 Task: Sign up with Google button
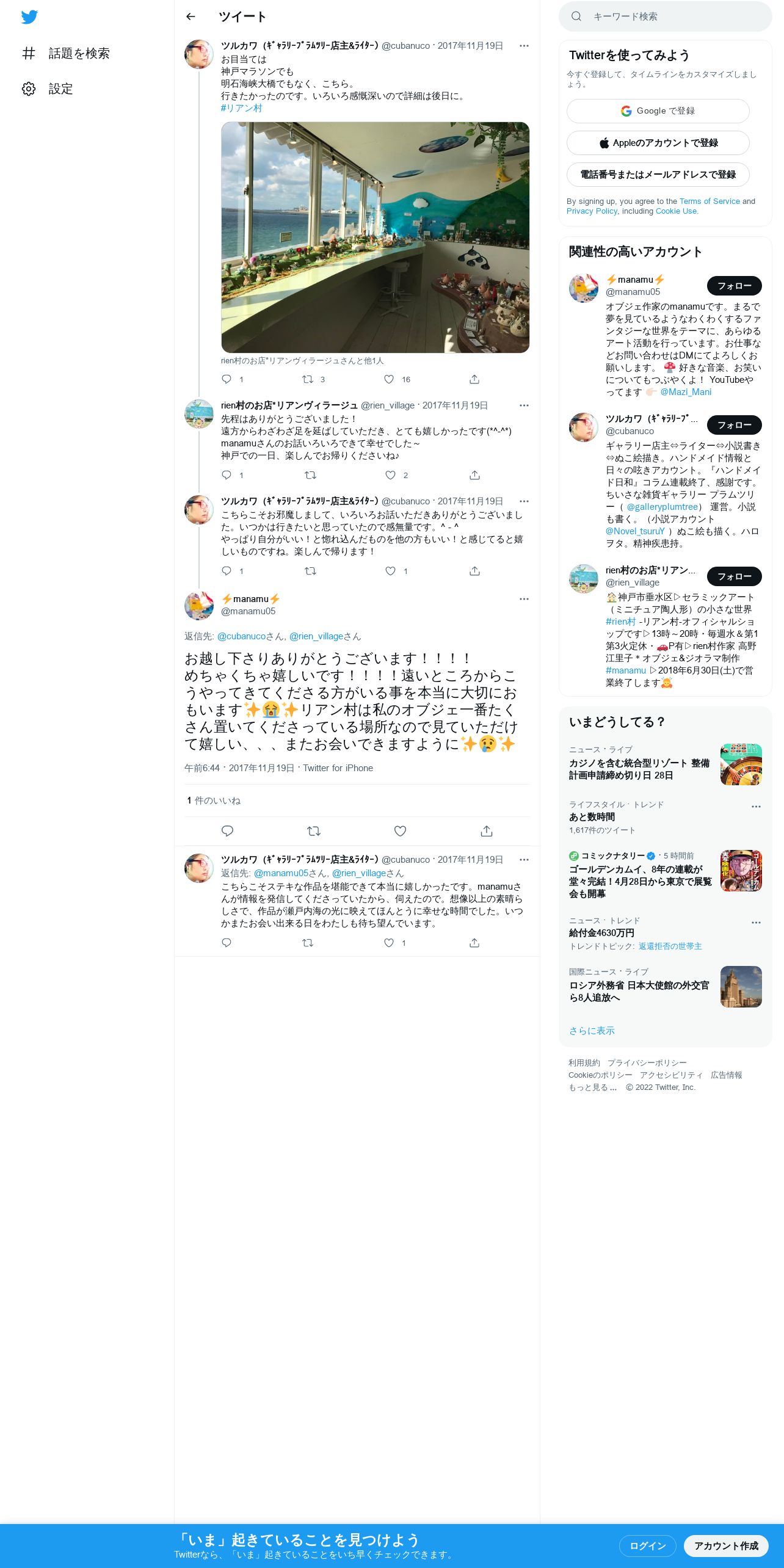click(x=658, y=111)
